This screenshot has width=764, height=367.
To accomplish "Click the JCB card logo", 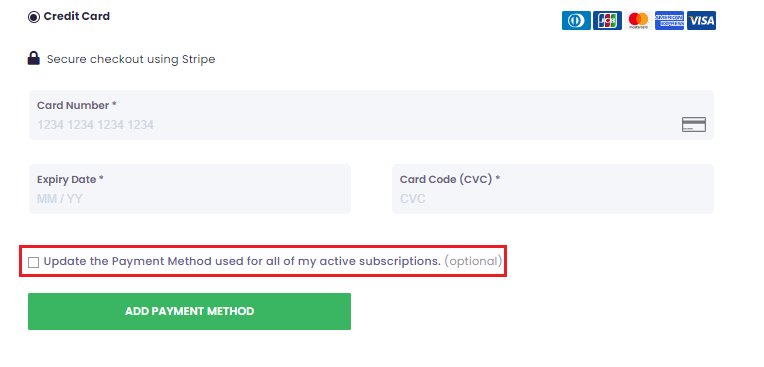I will [x=607, y=20].
